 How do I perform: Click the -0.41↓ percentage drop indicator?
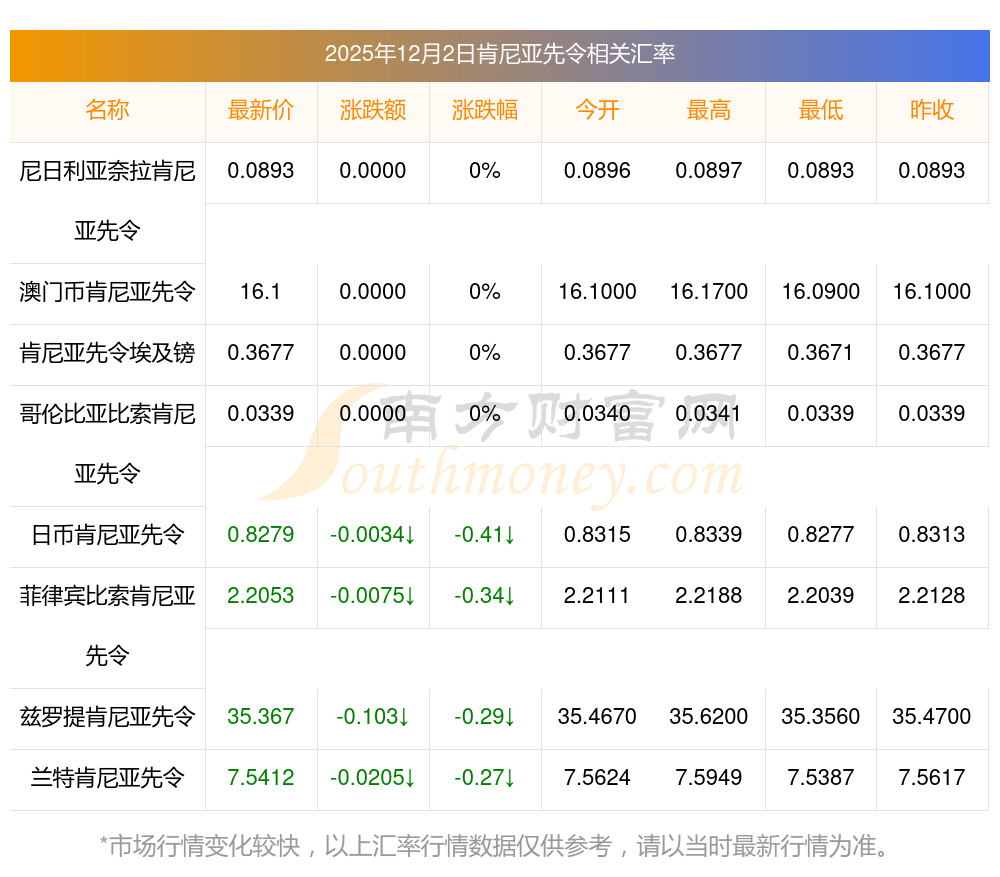click(485, 535)
